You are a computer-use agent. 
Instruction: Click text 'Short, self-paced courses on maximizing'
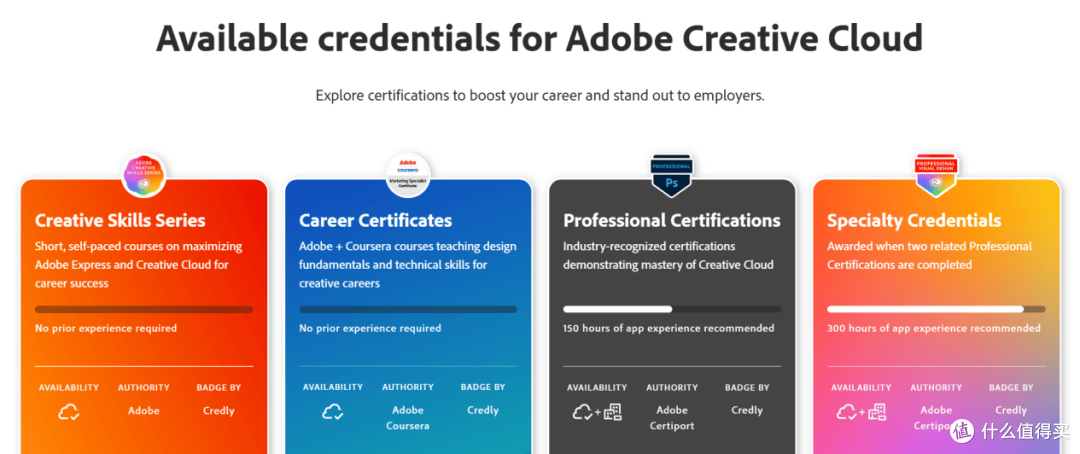click(x=138, y=246)
